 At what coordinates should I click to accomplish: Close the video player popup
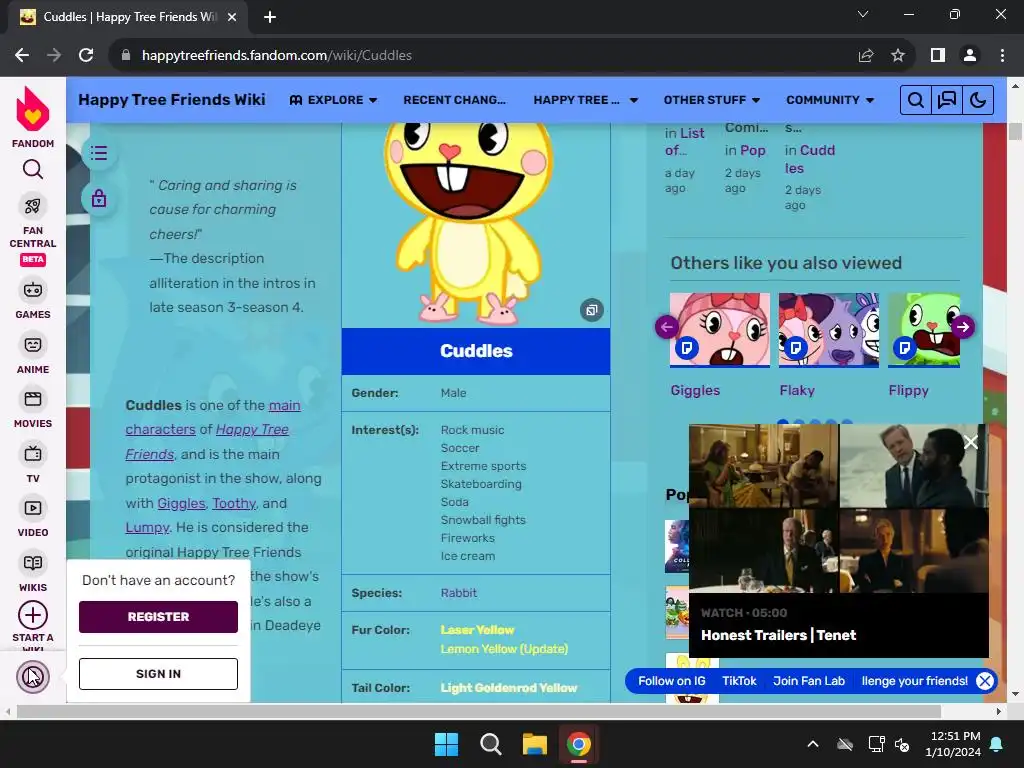click(x=971, y=442)
